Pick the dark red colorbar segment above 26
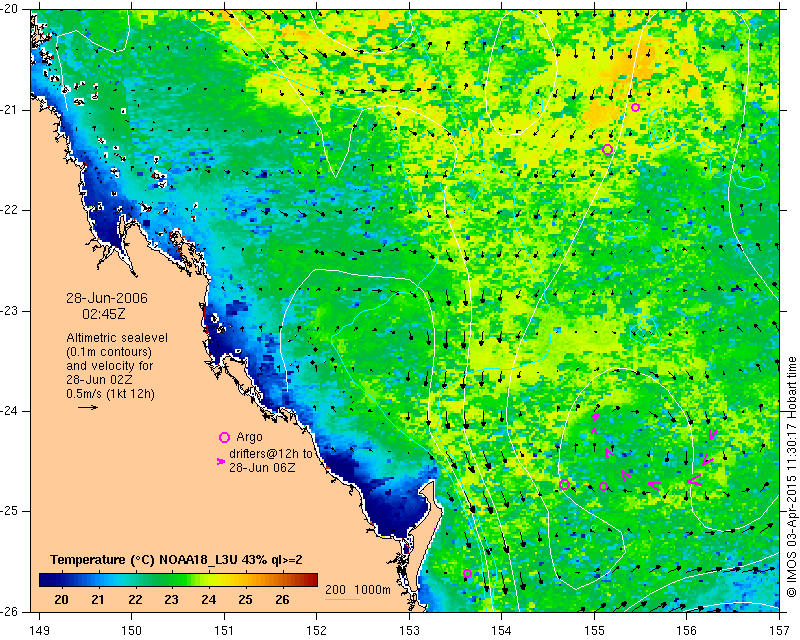Image resolution: width=800 pixels, height=640 pixels. tap(311, 580)
